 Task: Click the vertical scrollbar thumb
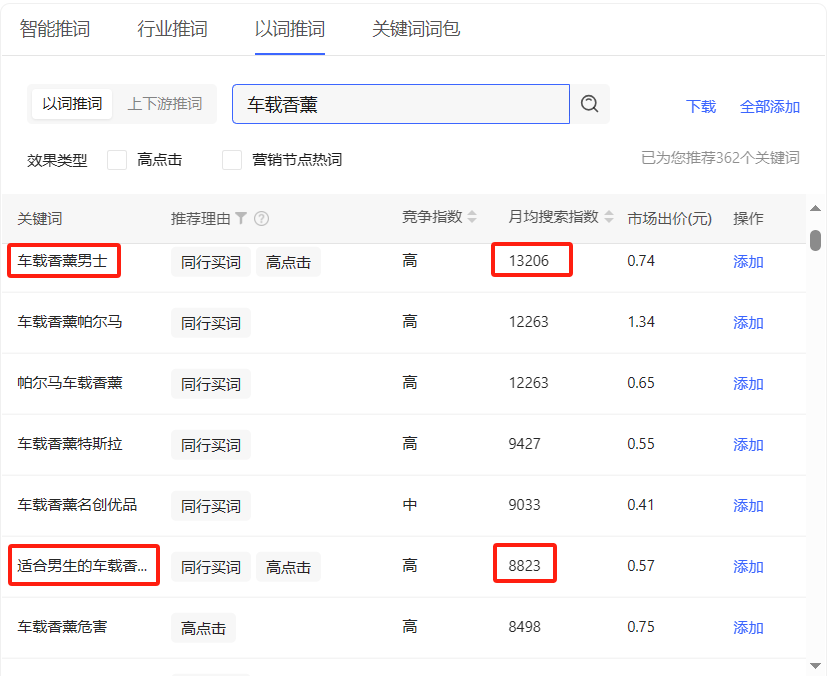[815, 240]
